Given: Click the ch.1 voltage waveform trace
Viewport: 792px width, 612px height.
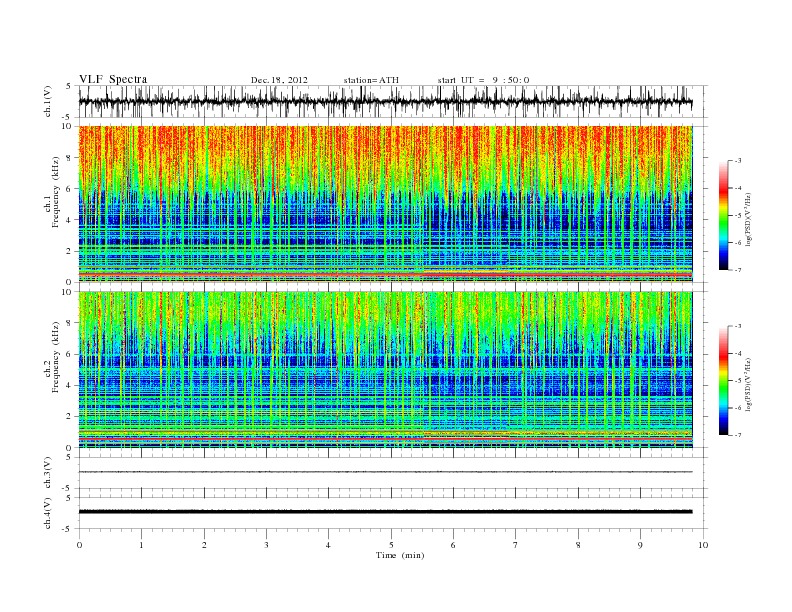Looking at the screenshot, I should (385, 102).
